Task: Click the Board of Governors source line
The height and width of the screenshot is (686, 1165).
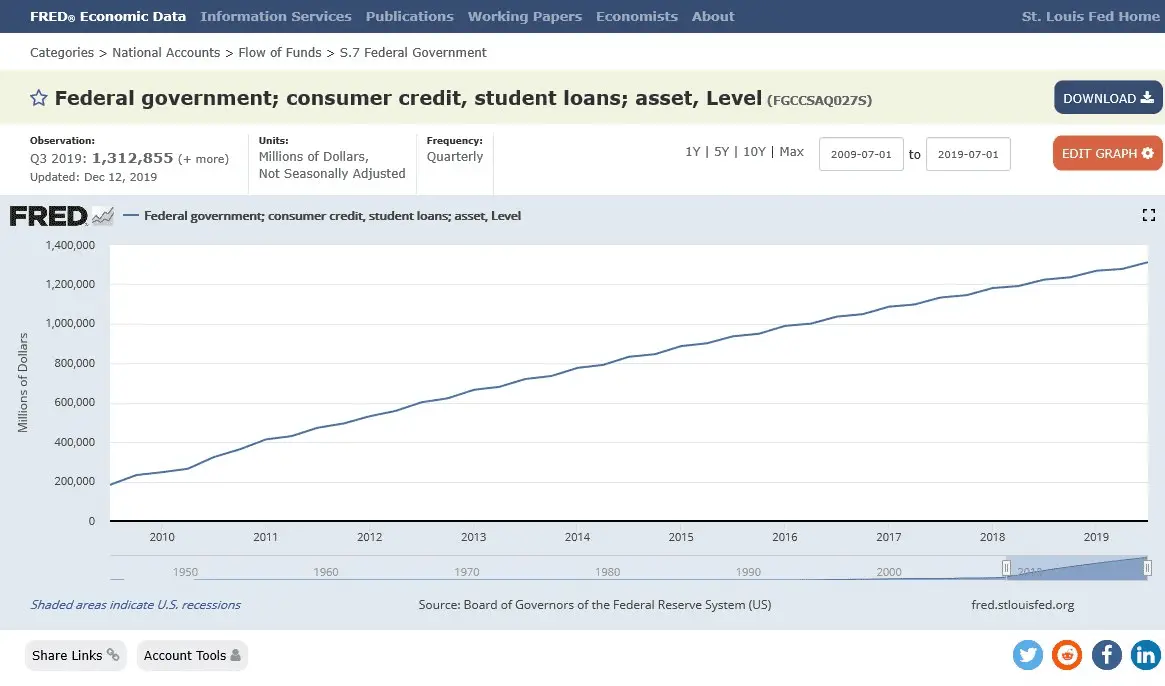Action: (594, 605)
